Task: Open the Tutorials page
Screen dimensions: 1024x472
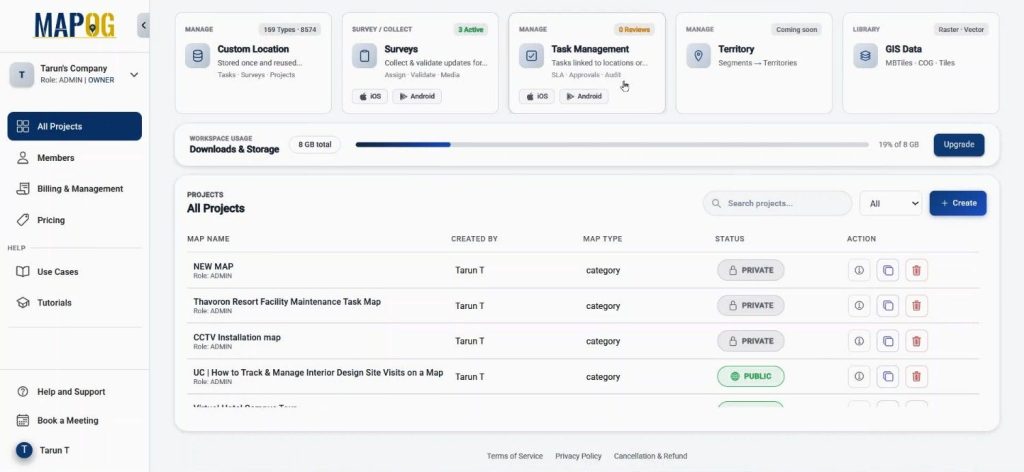Action: click(74, 302)
